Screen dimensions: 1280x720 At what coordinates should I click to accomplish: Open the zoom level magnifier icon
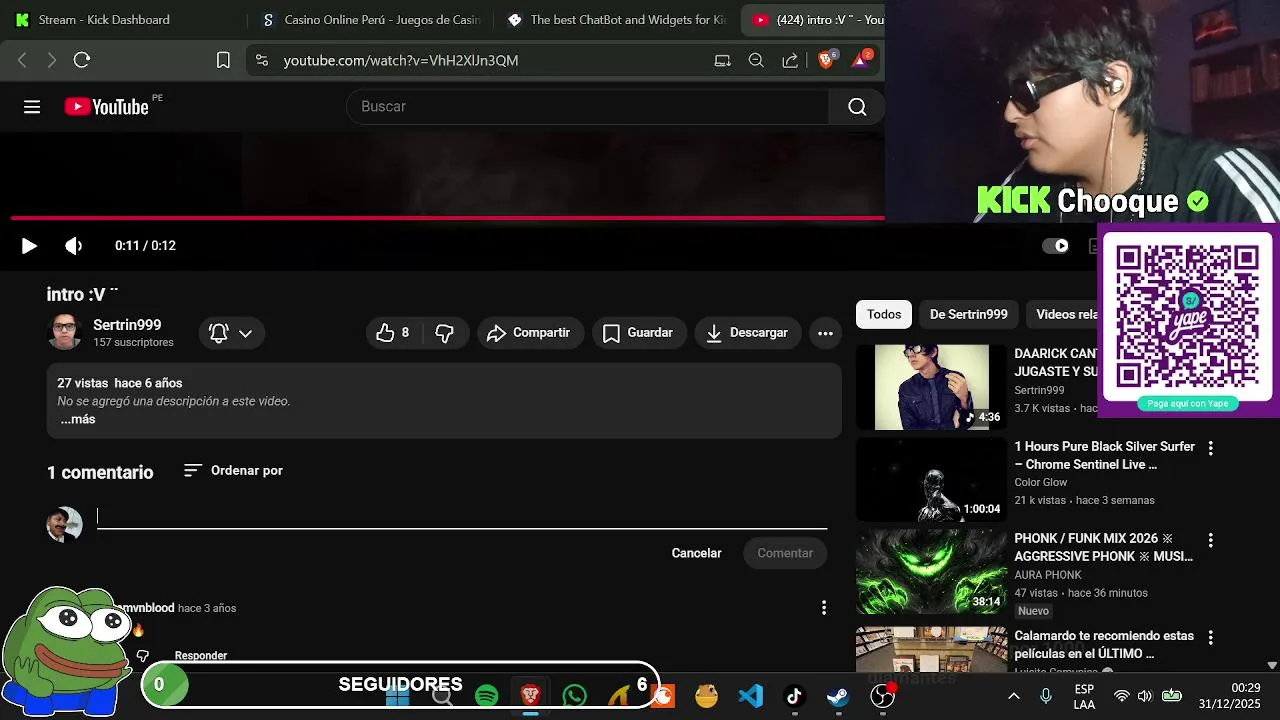click(x=756, y=60)
